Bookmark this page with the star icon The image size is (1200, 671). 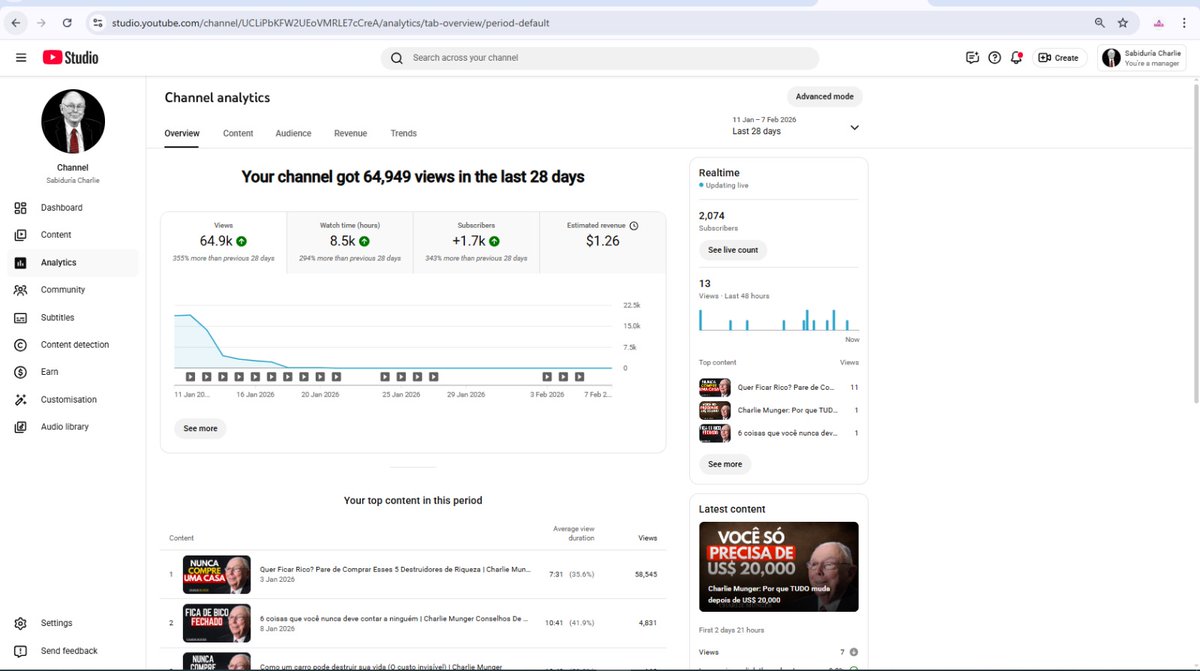(1123, 22)
